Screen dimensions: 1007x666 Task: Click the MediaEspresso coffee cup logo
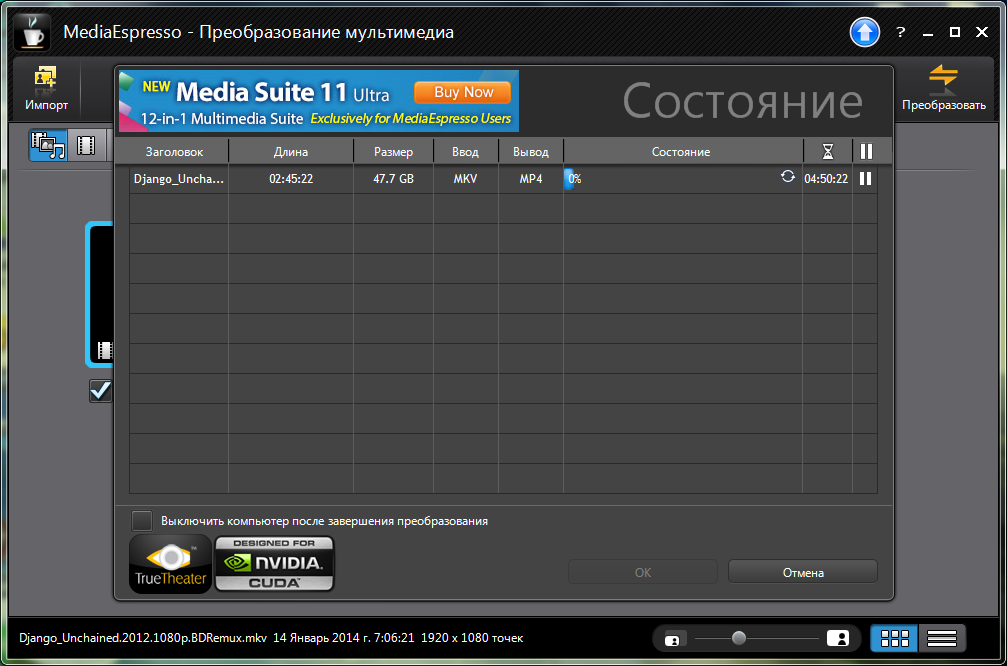(x=32, y=32)
